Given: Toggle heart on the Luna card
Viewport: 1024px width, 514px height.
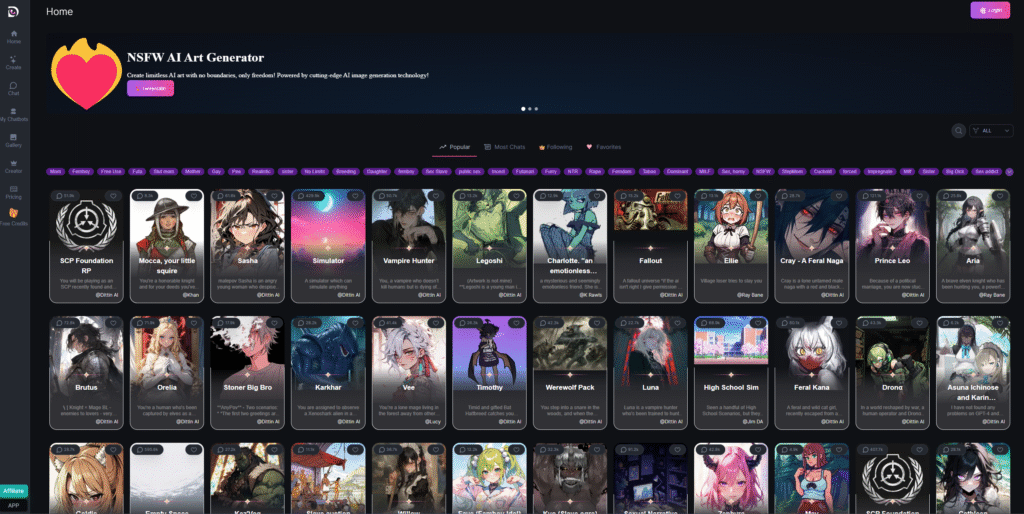Looking at the screenshot, I should coord(677,323).
